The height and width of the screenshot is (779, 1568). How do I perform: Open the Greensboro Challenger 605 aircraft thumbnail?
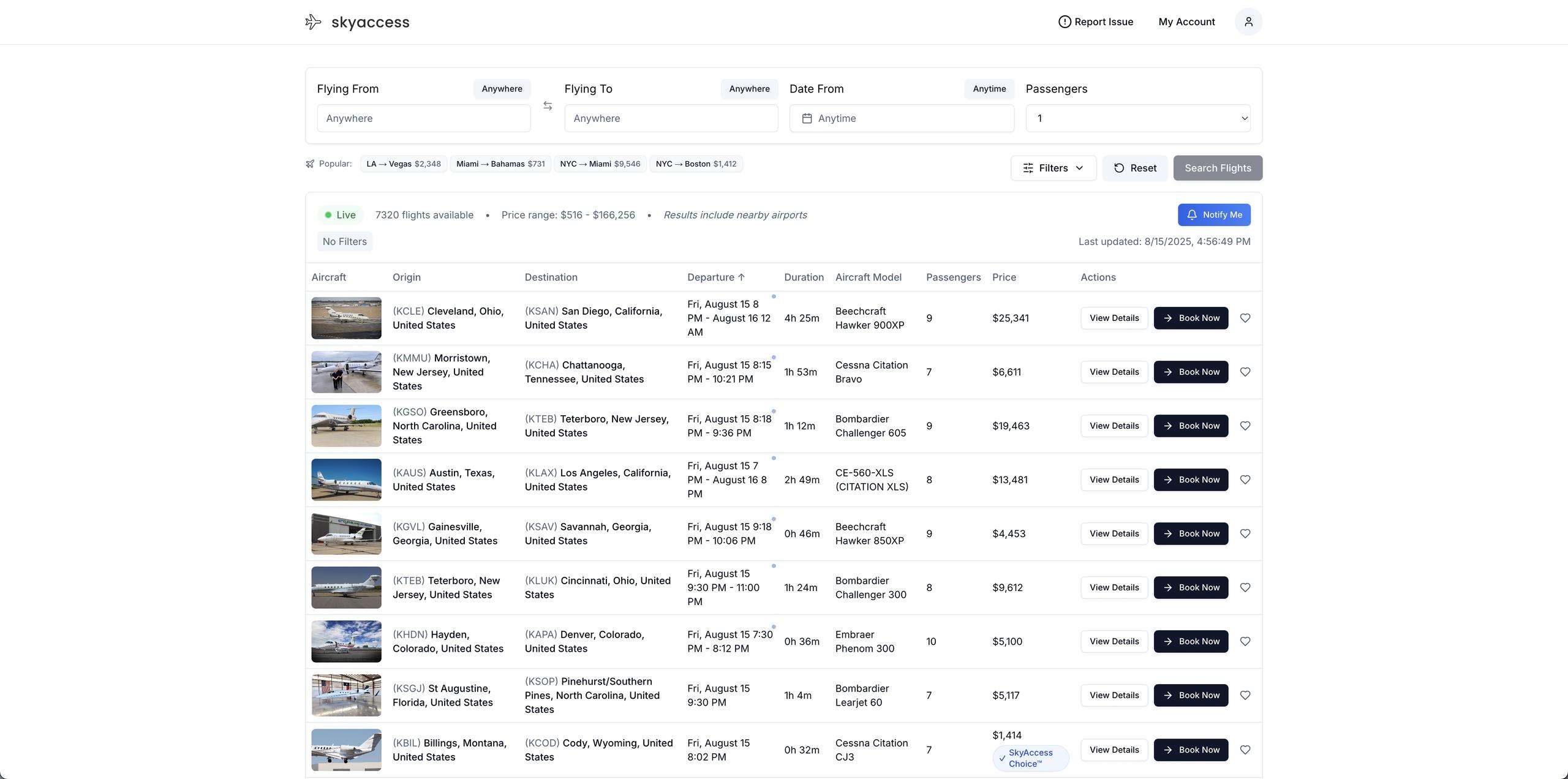(x=346, y=426)
